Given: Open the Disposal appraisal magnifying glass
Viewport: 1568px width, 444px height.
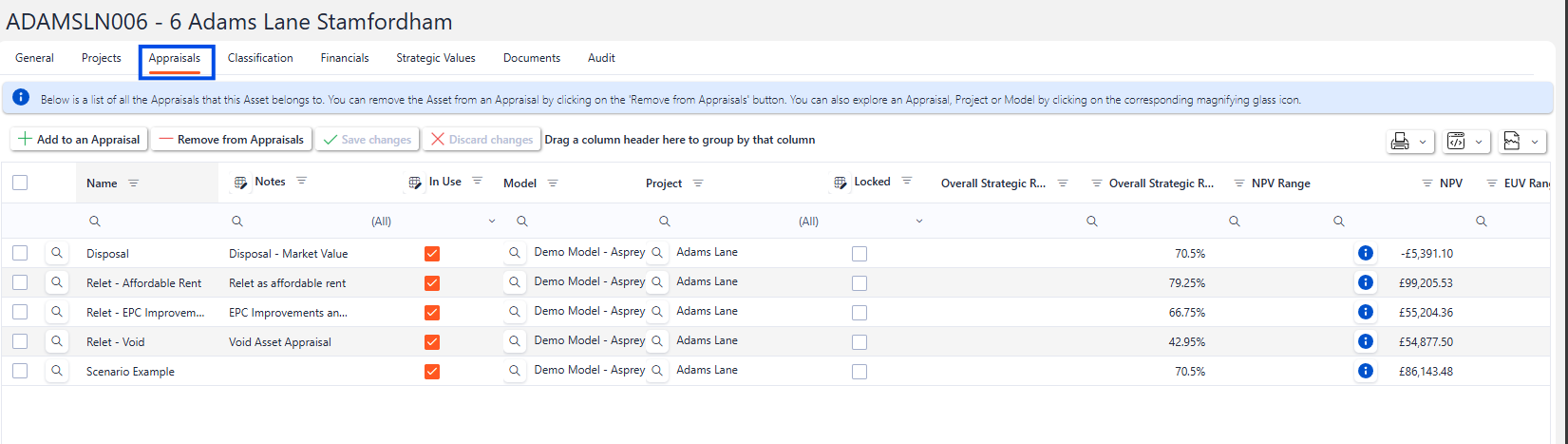Looking at the screenshot, I should (x=57, y=253).
